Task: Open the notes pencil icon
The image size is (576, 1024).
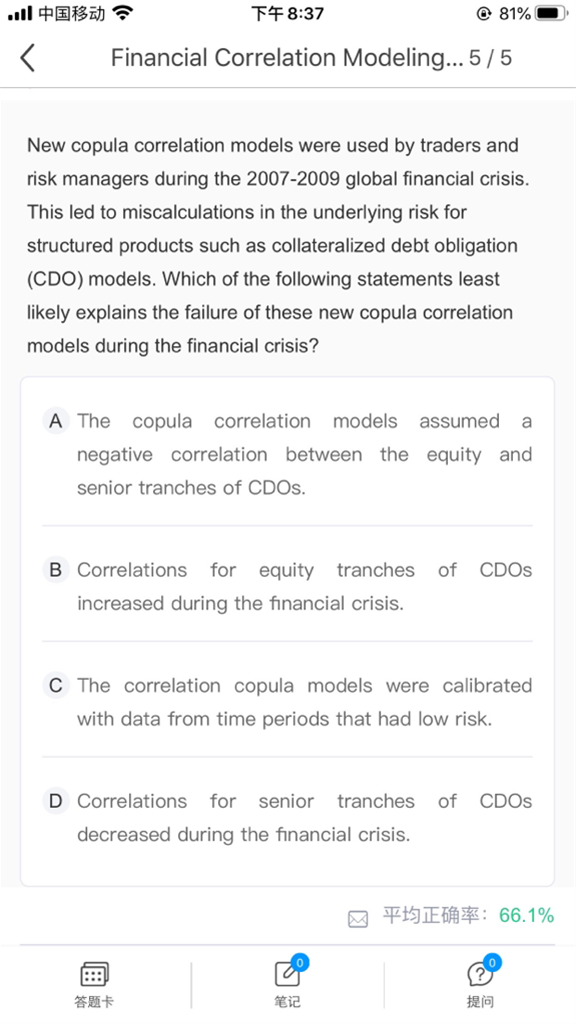Action: 287,974
